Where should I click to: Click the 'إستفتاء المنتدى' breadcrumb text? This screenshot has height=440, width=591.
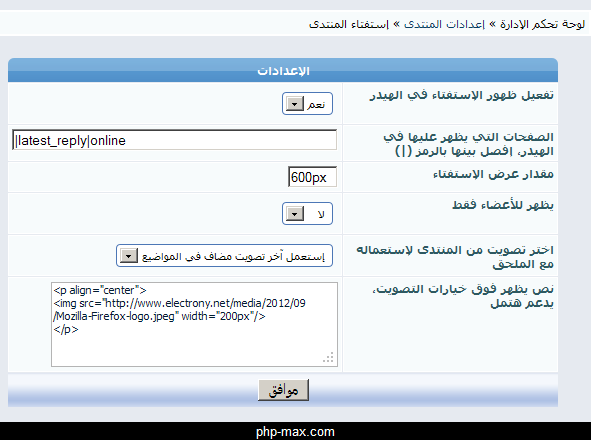click(349, 24)
